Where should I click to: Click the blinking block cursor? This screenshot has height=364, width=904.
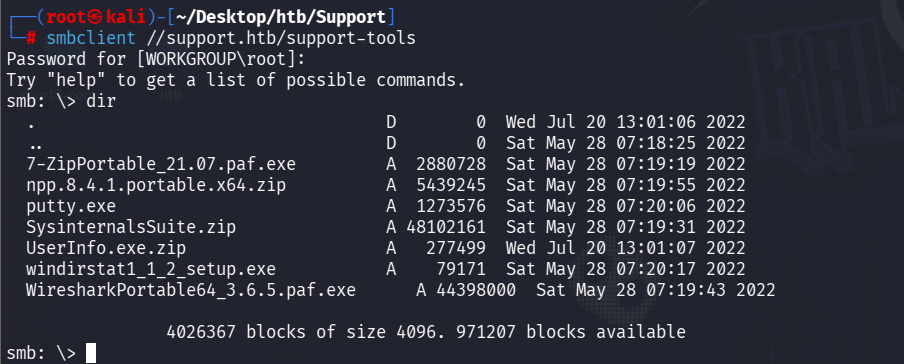point(91,352)
